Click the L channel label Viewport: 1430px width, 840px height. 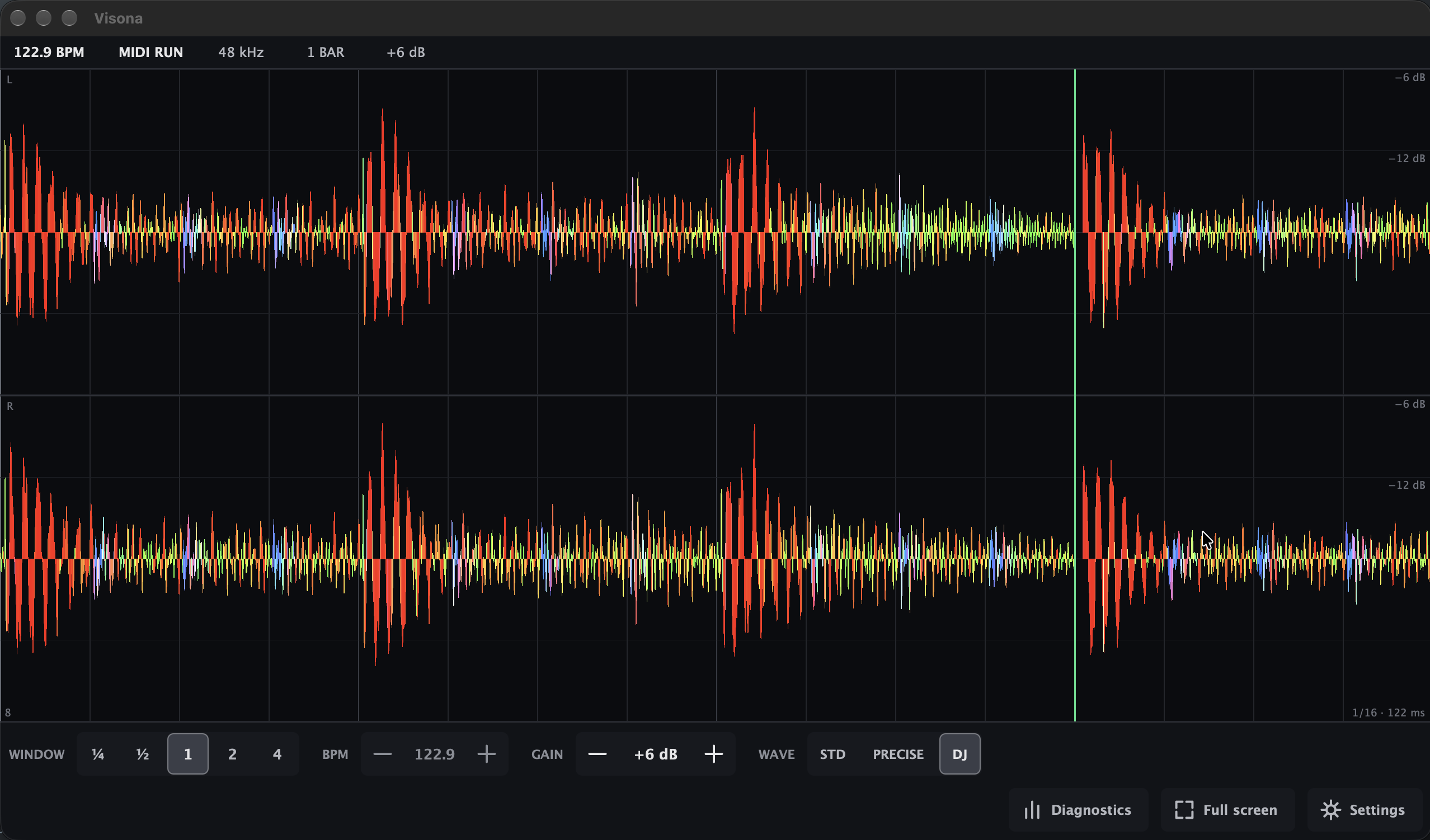(x=9, y=80)
